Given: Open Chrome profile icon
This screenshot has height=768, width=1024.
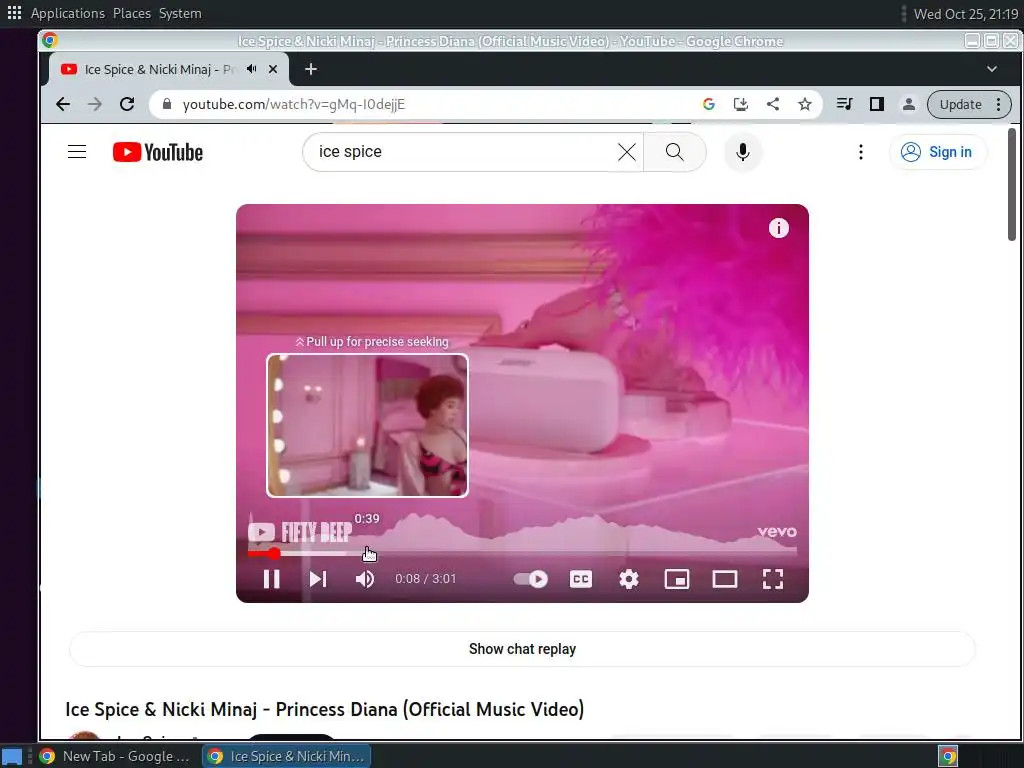Looking at the screenshot, I should [x=908, y=104].
